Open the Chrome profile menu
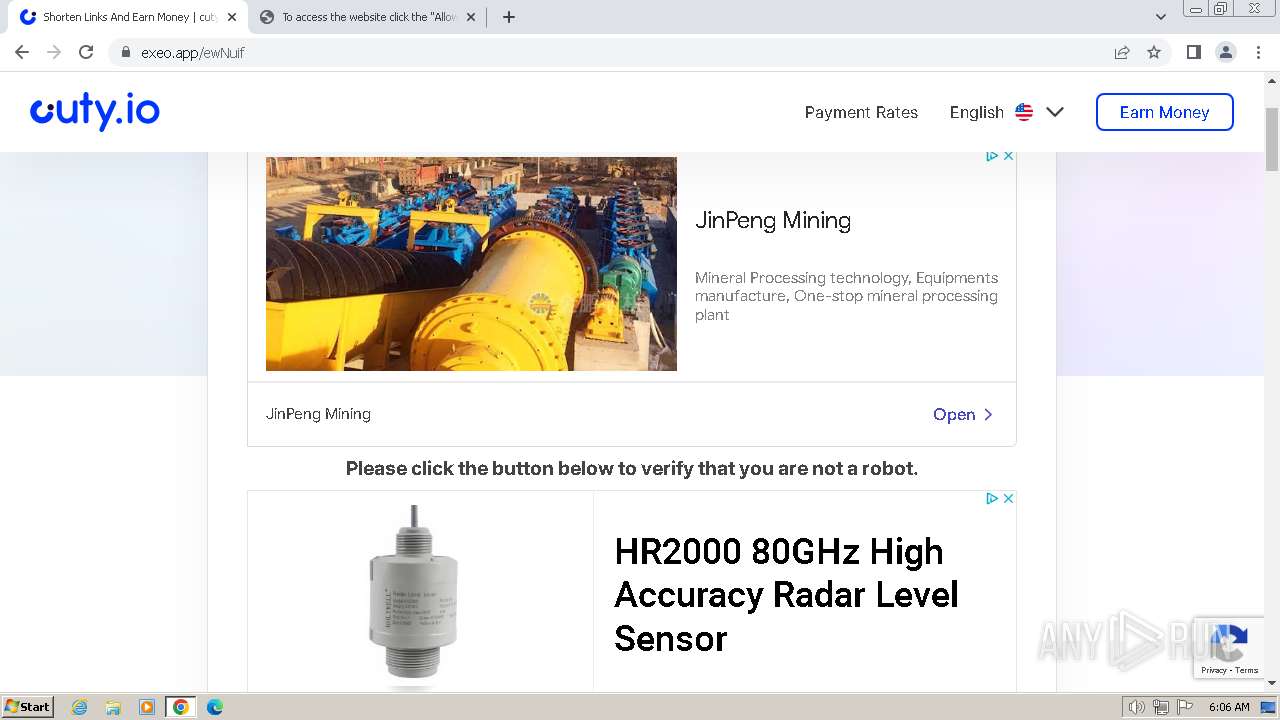This screenshot has height=720, width=1280. tap(1226, 52)
